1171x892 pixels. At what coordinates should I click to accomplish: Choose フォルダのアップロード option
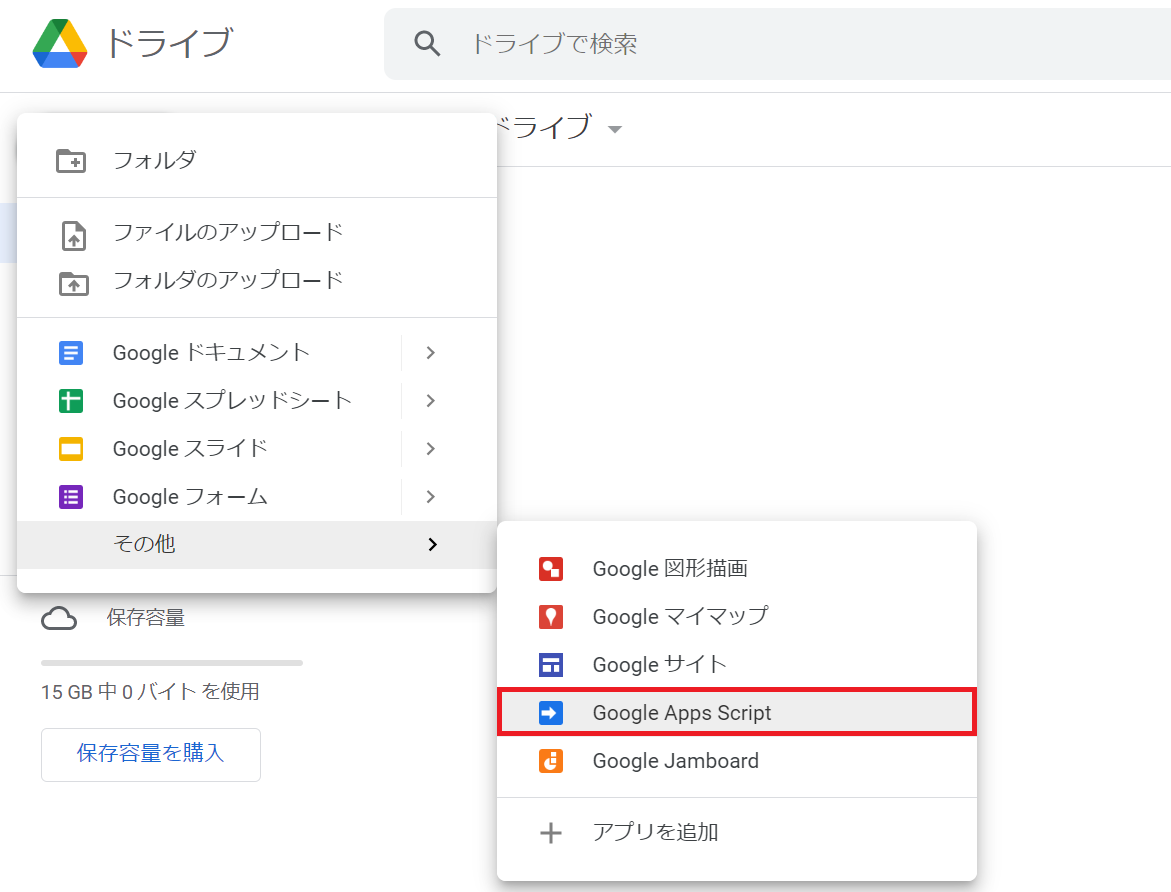pos(257,280)
